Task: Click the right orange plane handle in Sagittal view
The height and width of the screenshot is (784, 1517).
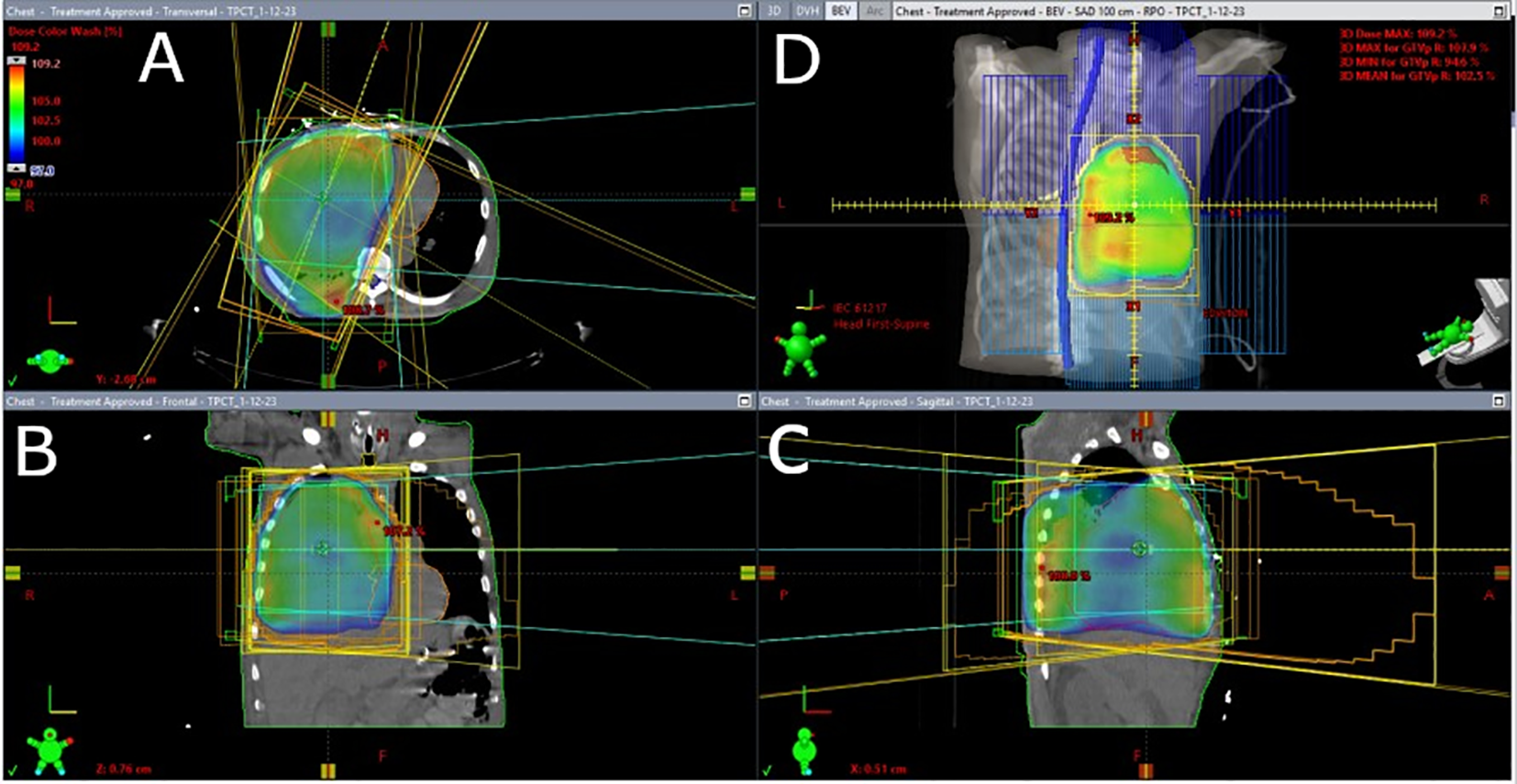Action: coord(1501,573)
